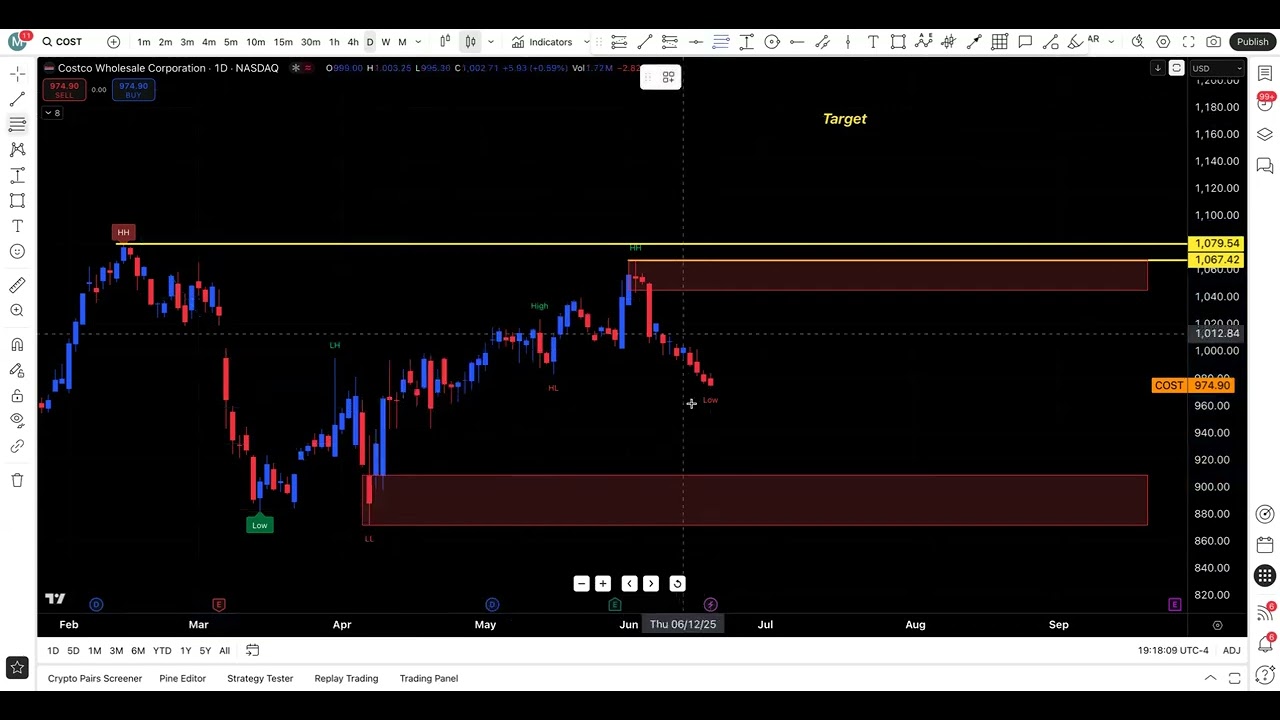
Task: Enter fullscreen mode
Action: click(1188, 42)
